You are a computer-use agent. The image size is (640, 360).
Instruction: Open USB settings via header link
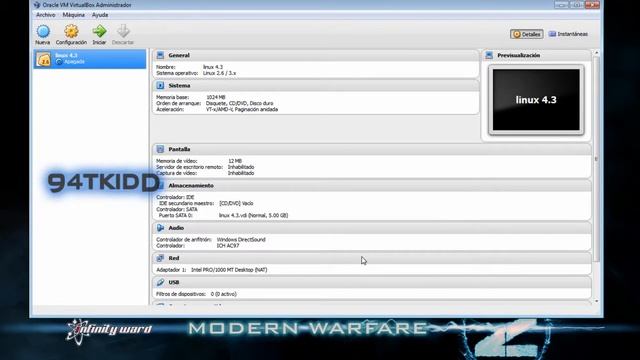point(174,282)
